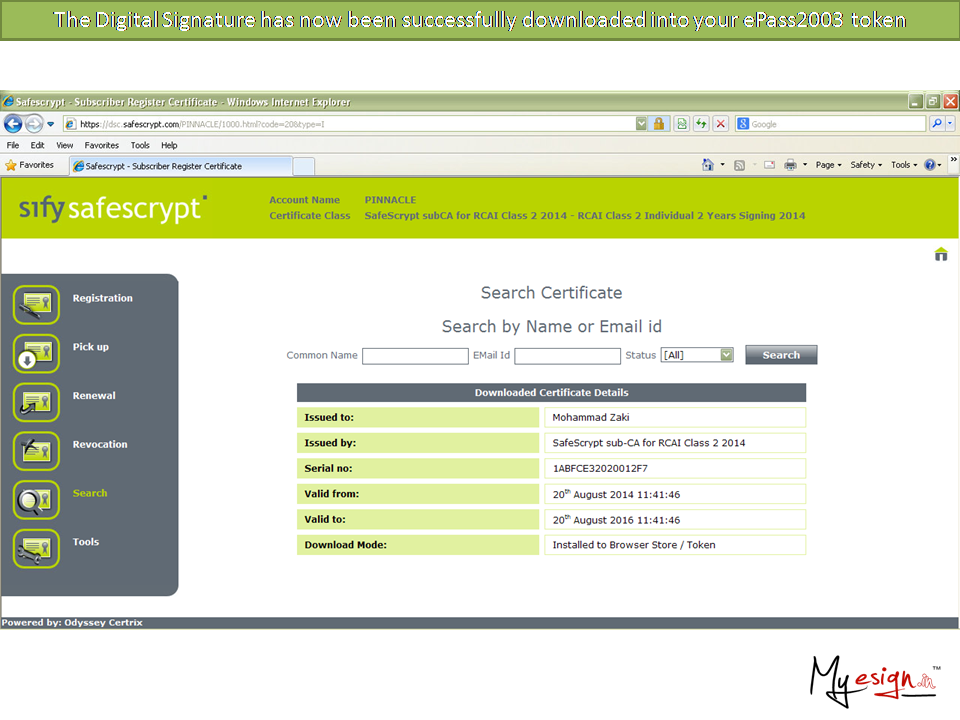Select the Renewal icon
The image size is (960, 720).
[37, 402]
